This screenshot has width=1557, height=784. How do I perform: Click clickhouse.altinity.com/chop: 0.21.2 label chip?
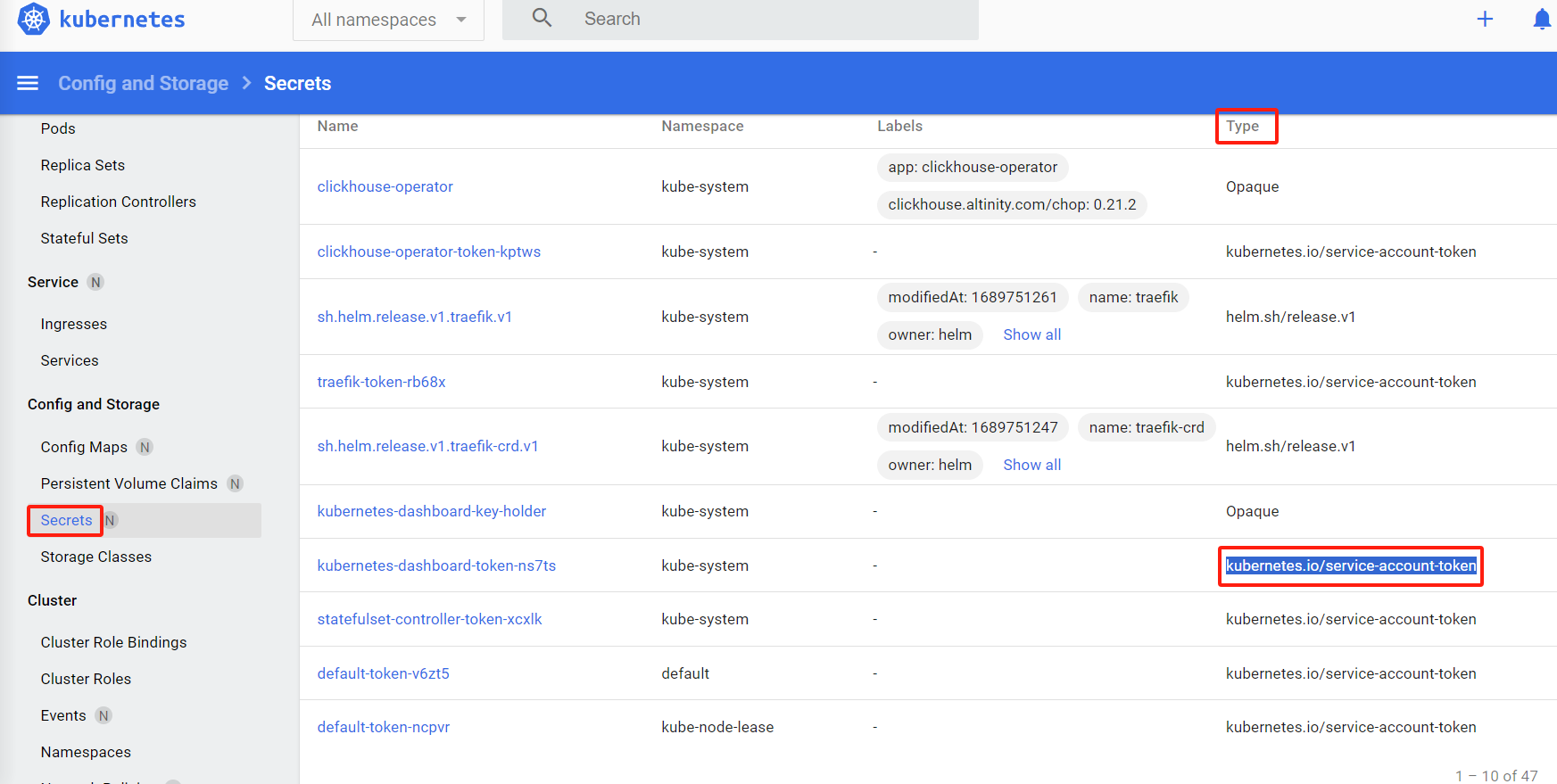(x=1012, y=204)
